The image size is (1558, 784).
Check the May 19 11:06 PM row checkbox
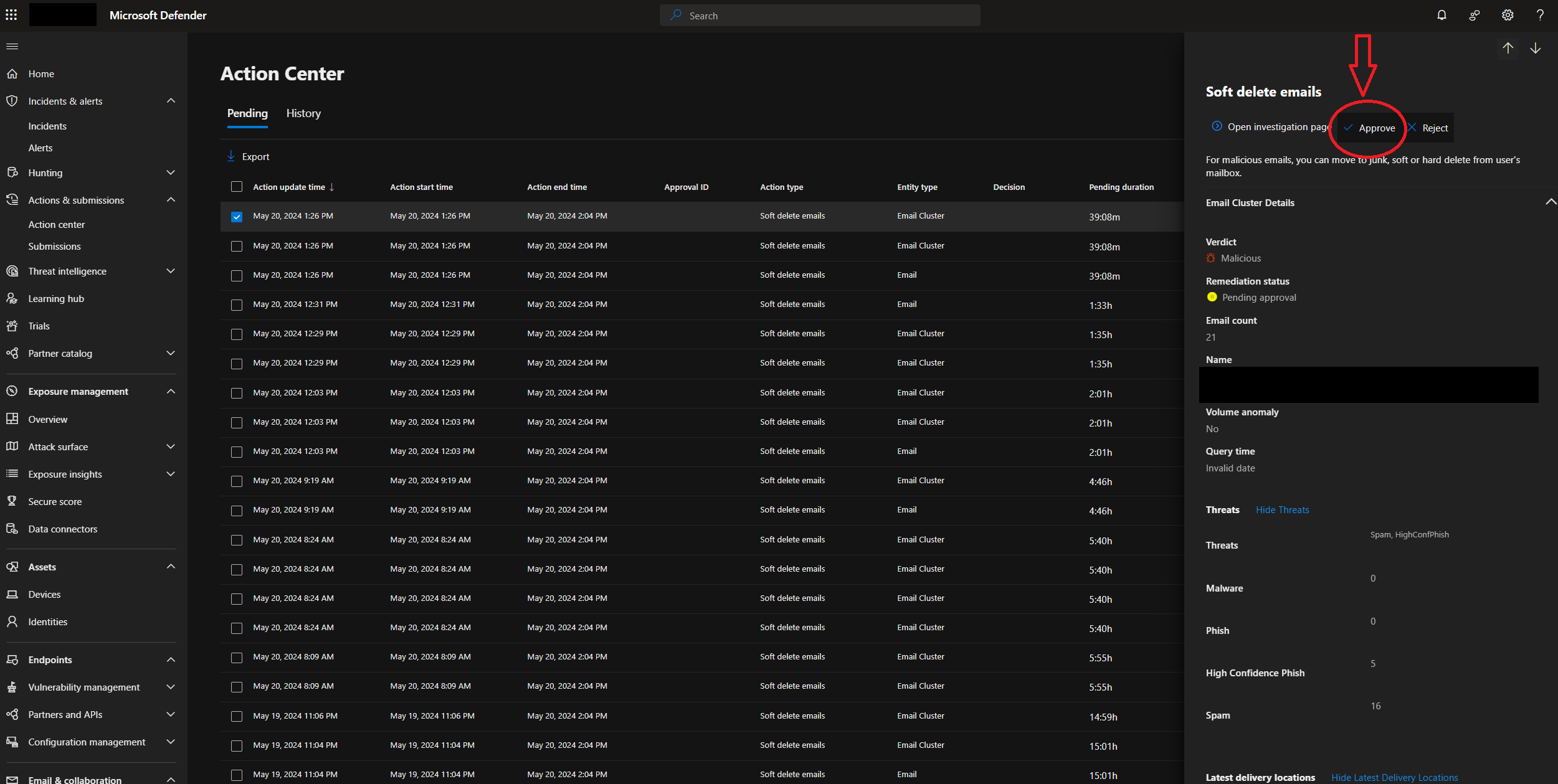click(237, 716)
